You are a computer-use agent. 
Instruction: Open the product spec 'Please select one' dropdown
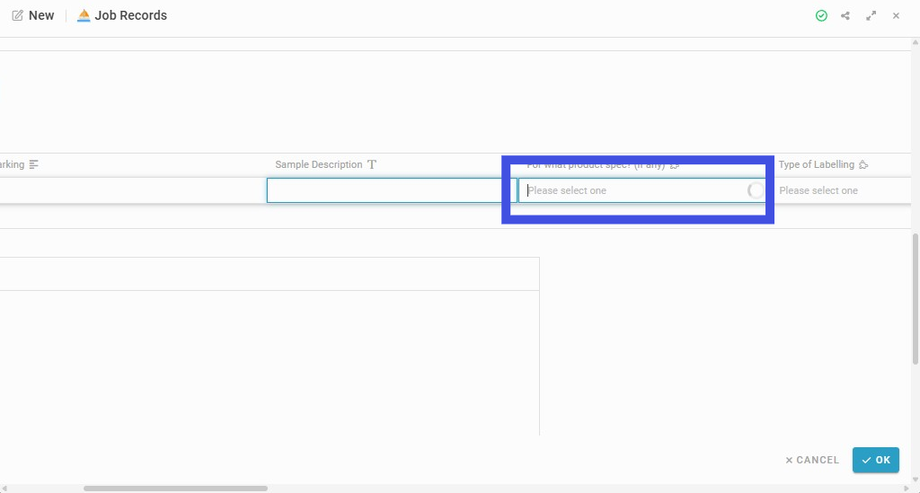642,191
